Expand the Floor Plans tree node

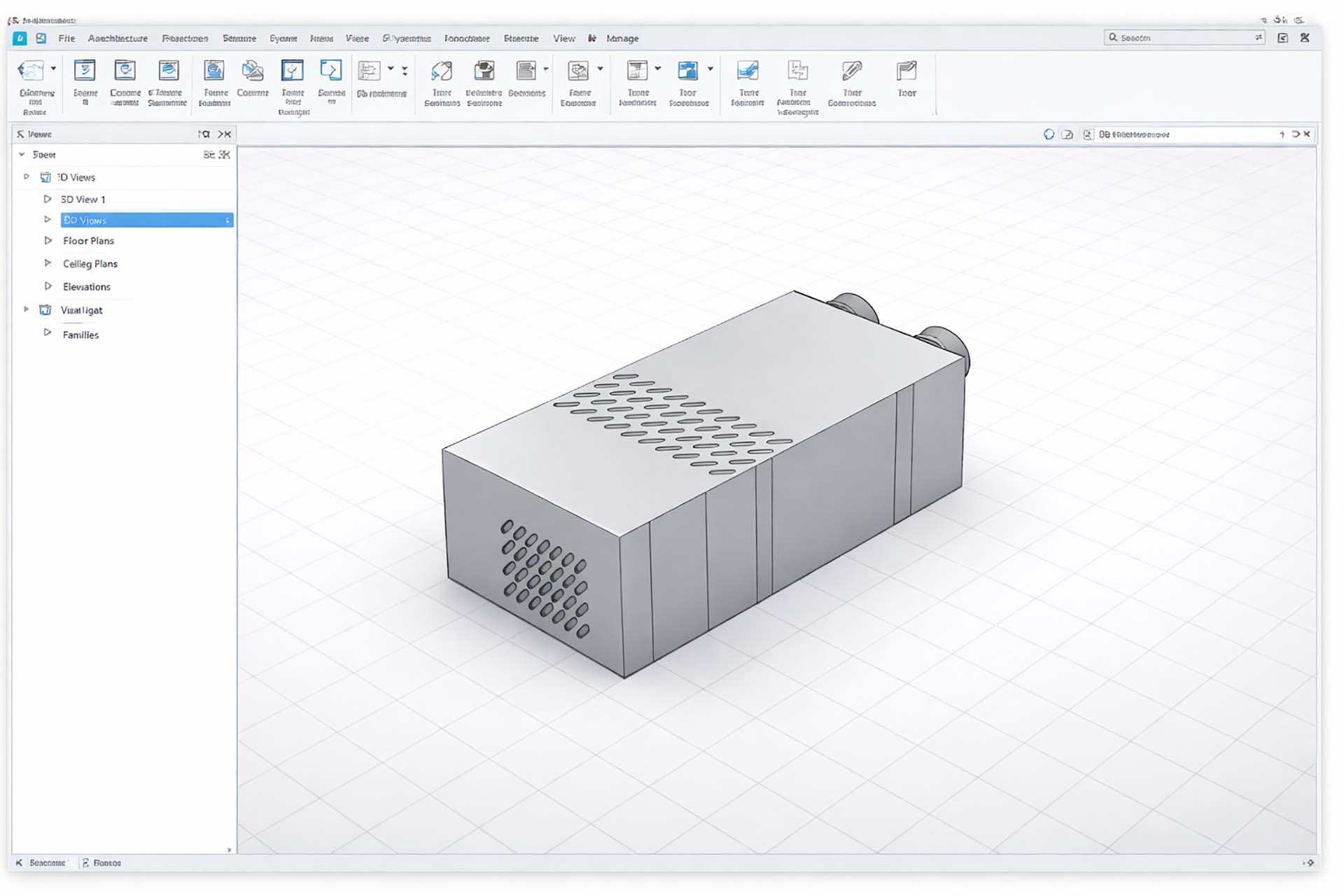coord(48,240)
